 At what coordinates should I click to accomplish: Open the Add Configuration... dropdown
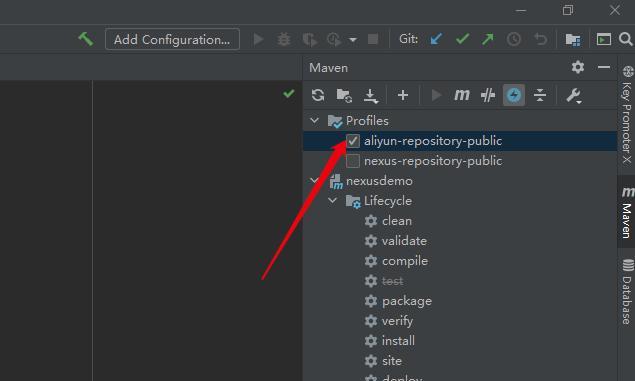(172, 39)
